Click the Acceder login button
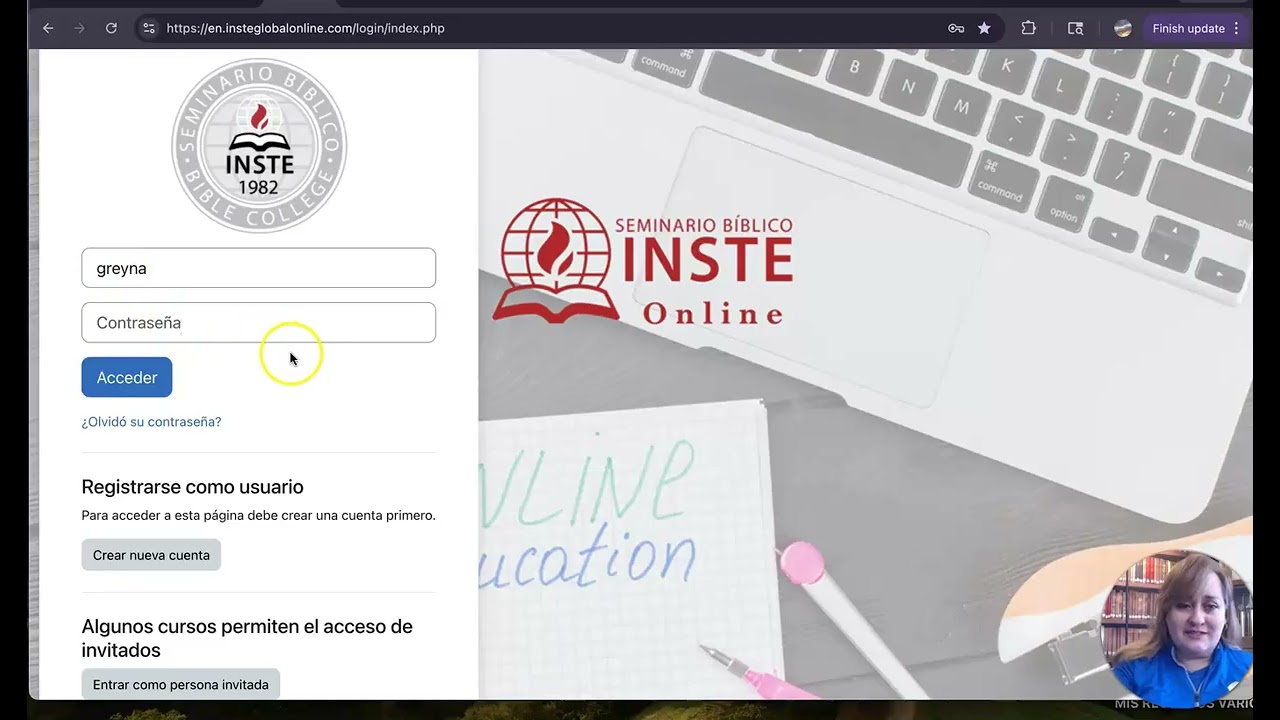 coord(127,377)
